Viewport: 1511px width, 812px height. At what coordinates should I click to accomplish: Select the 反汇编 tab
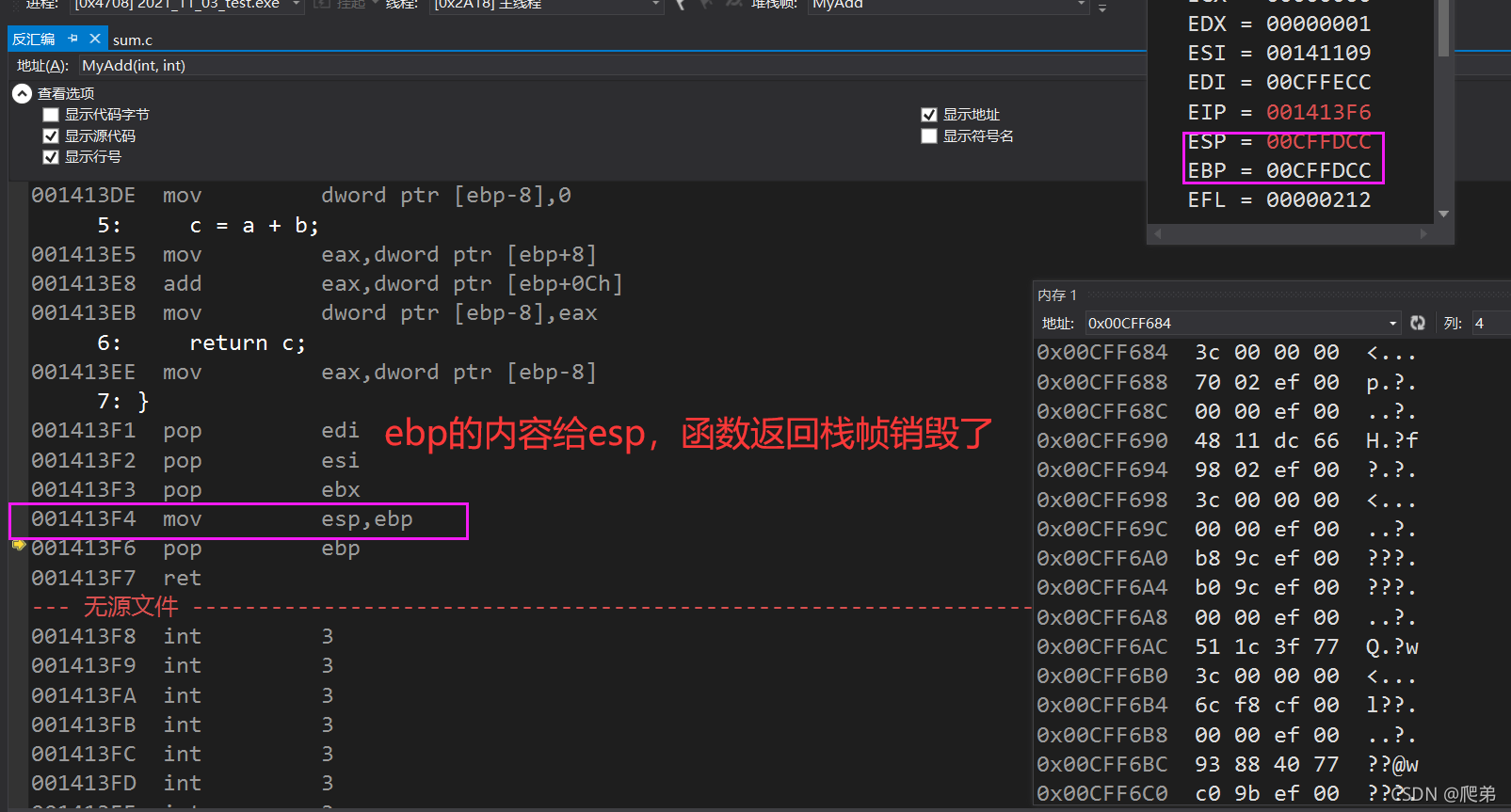(34, 39)
